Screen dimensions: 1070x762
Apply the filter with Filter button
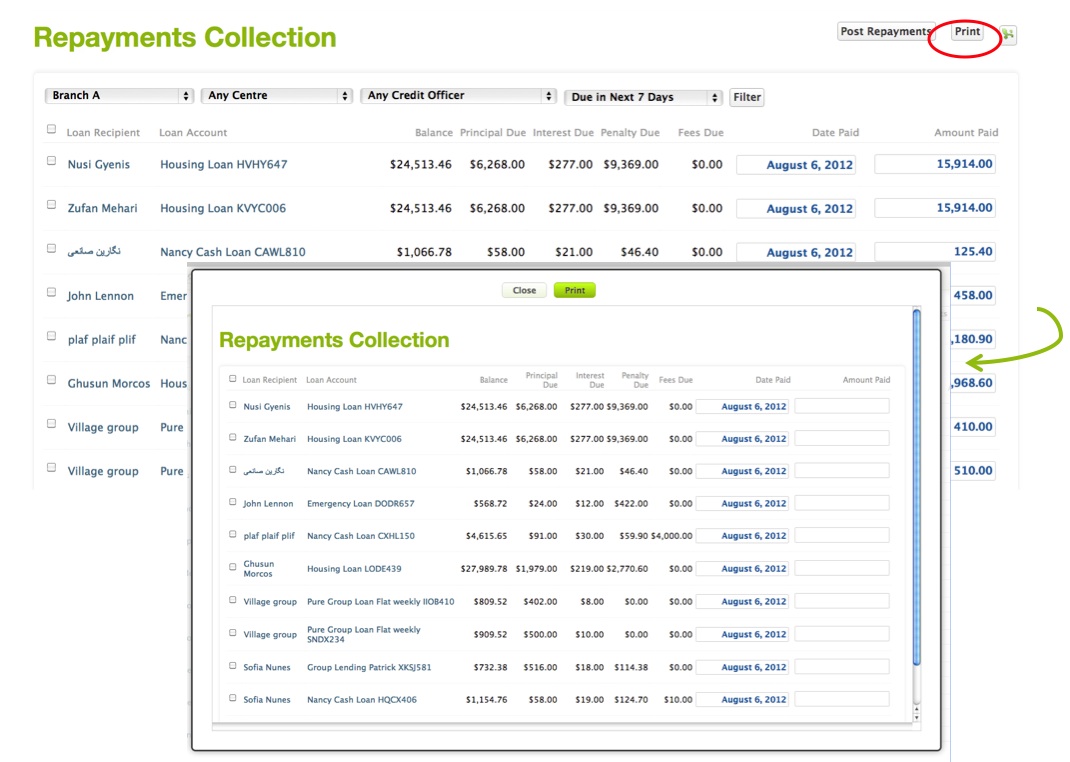747,97
